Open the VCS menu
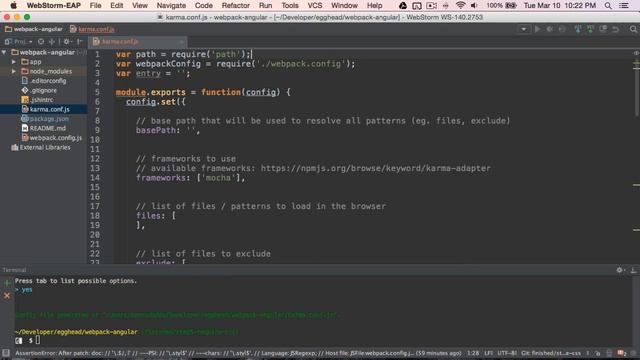Screen dimensions: 640x360 coord(315,5)
